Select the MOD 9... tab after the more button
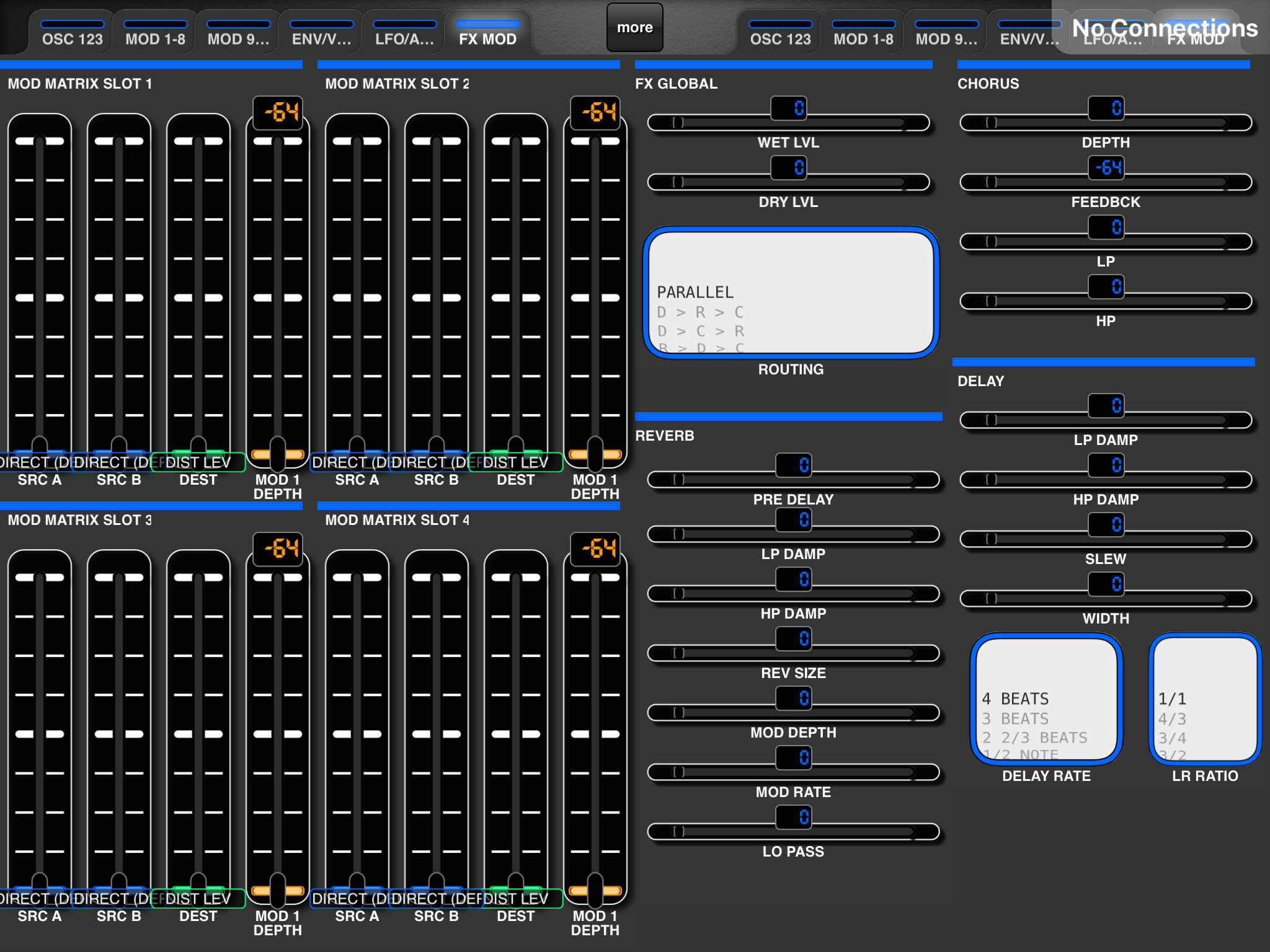Image resolution: width=1270 pixels, height=952 pixels. click(946, 33)
